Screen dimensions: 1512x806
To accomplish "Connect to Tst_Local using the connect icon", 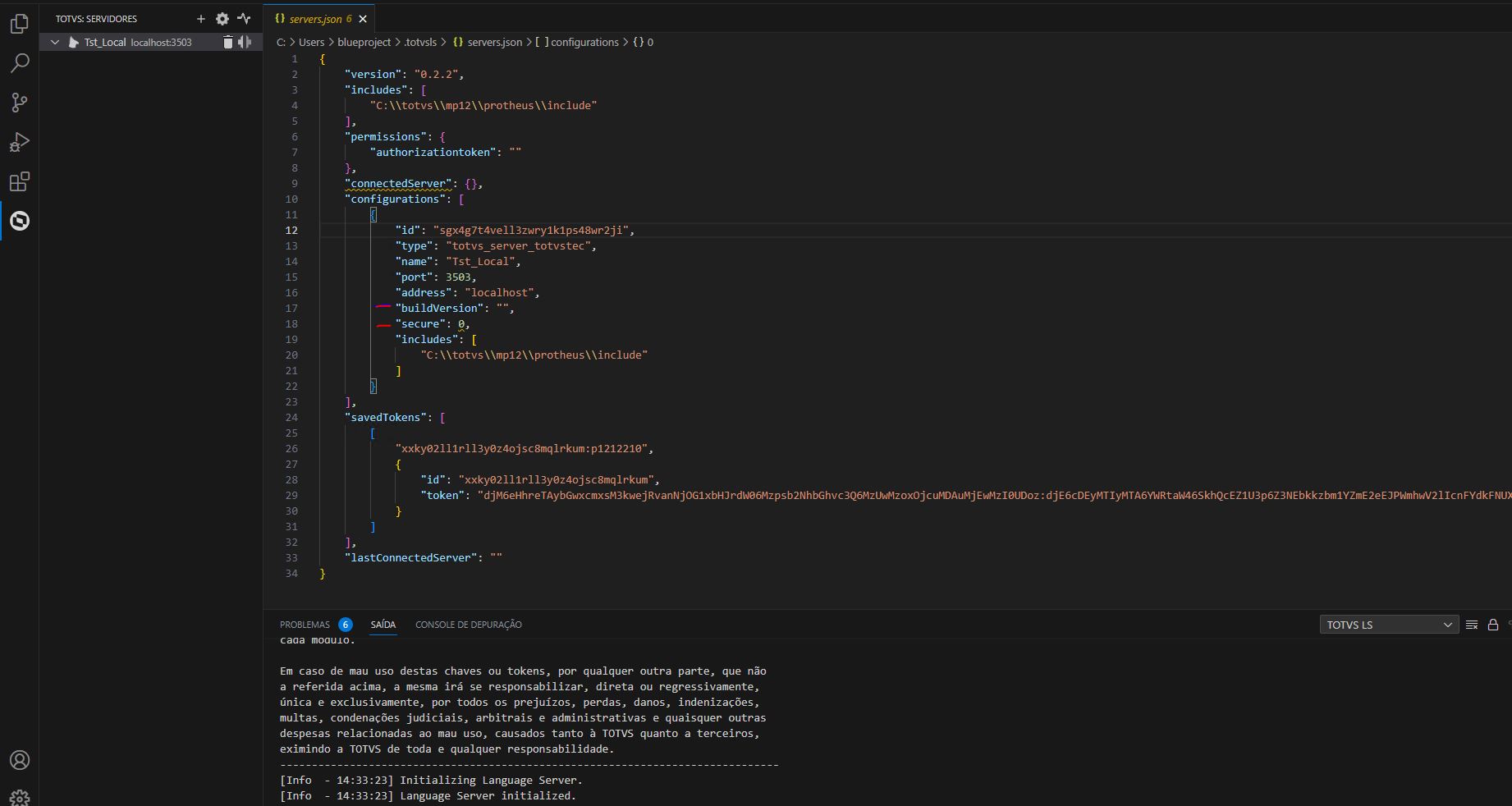I will (244, 42).
